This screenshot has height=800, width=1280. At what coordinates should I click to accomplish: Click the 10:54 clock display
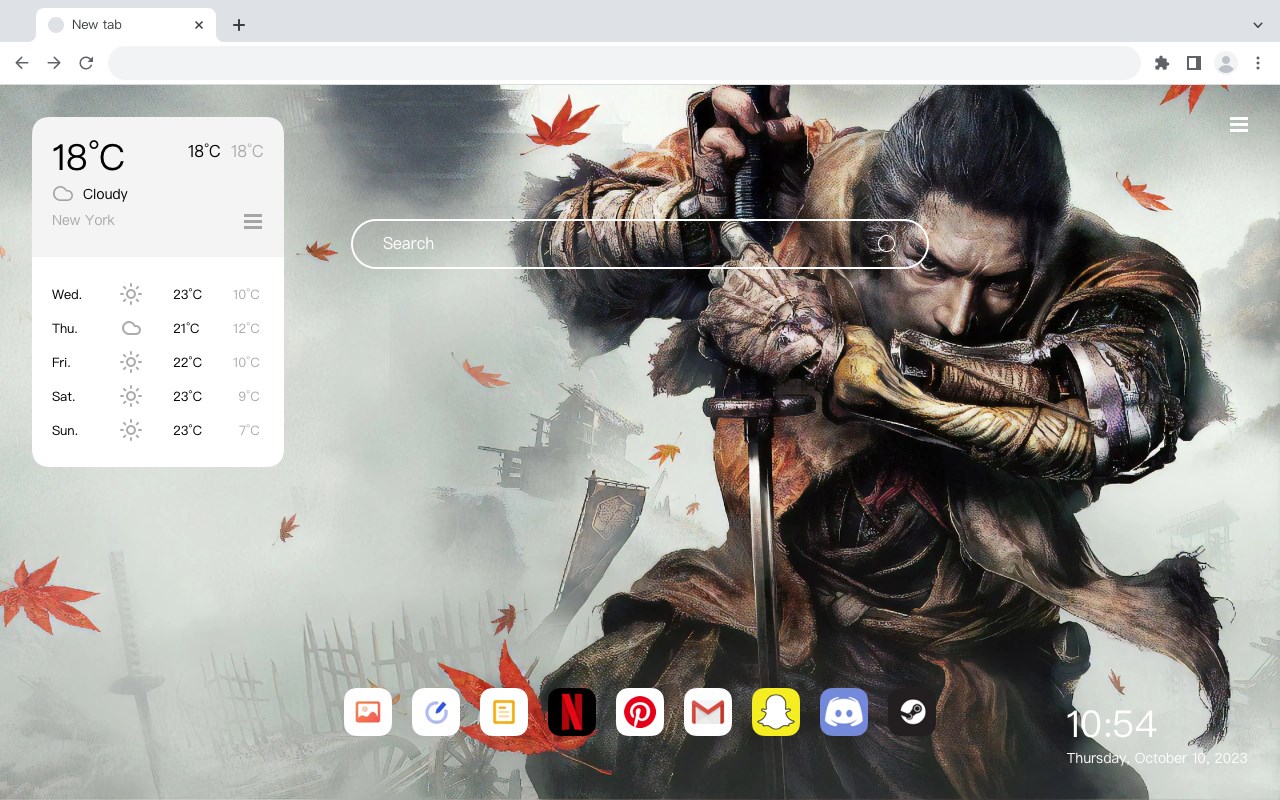[x=1111, y=724]
